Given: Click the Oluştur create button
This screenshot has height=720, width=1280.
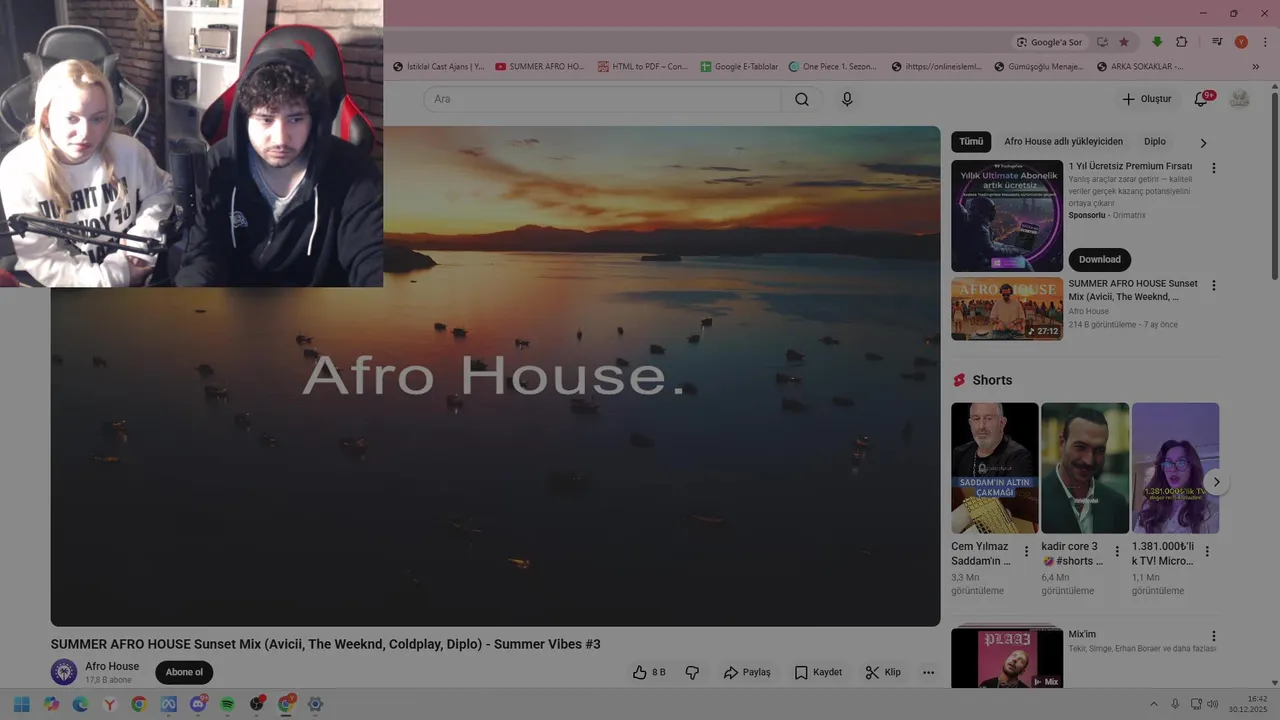Looking at the screenshot, I should (1146, 99).
